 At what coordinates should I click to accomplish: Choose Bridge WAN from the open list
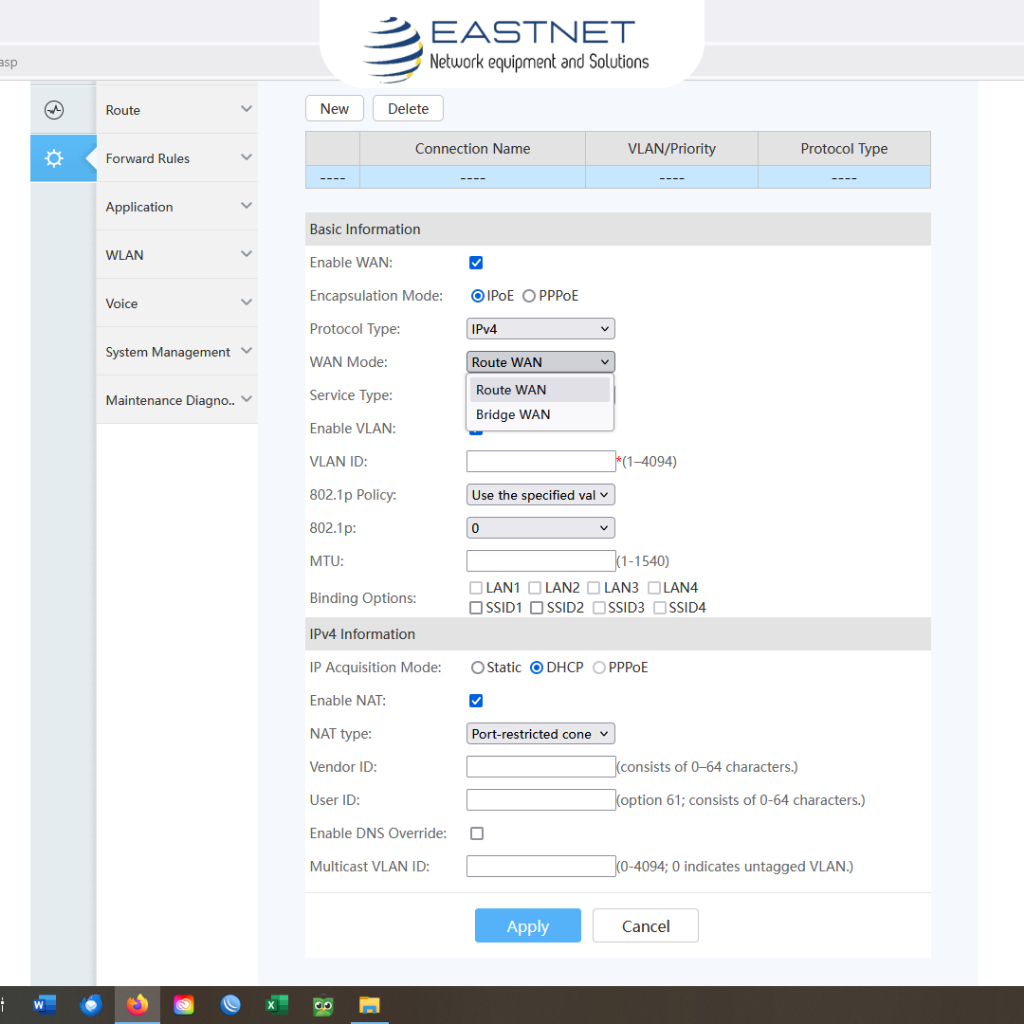click(x=513, y=415)
